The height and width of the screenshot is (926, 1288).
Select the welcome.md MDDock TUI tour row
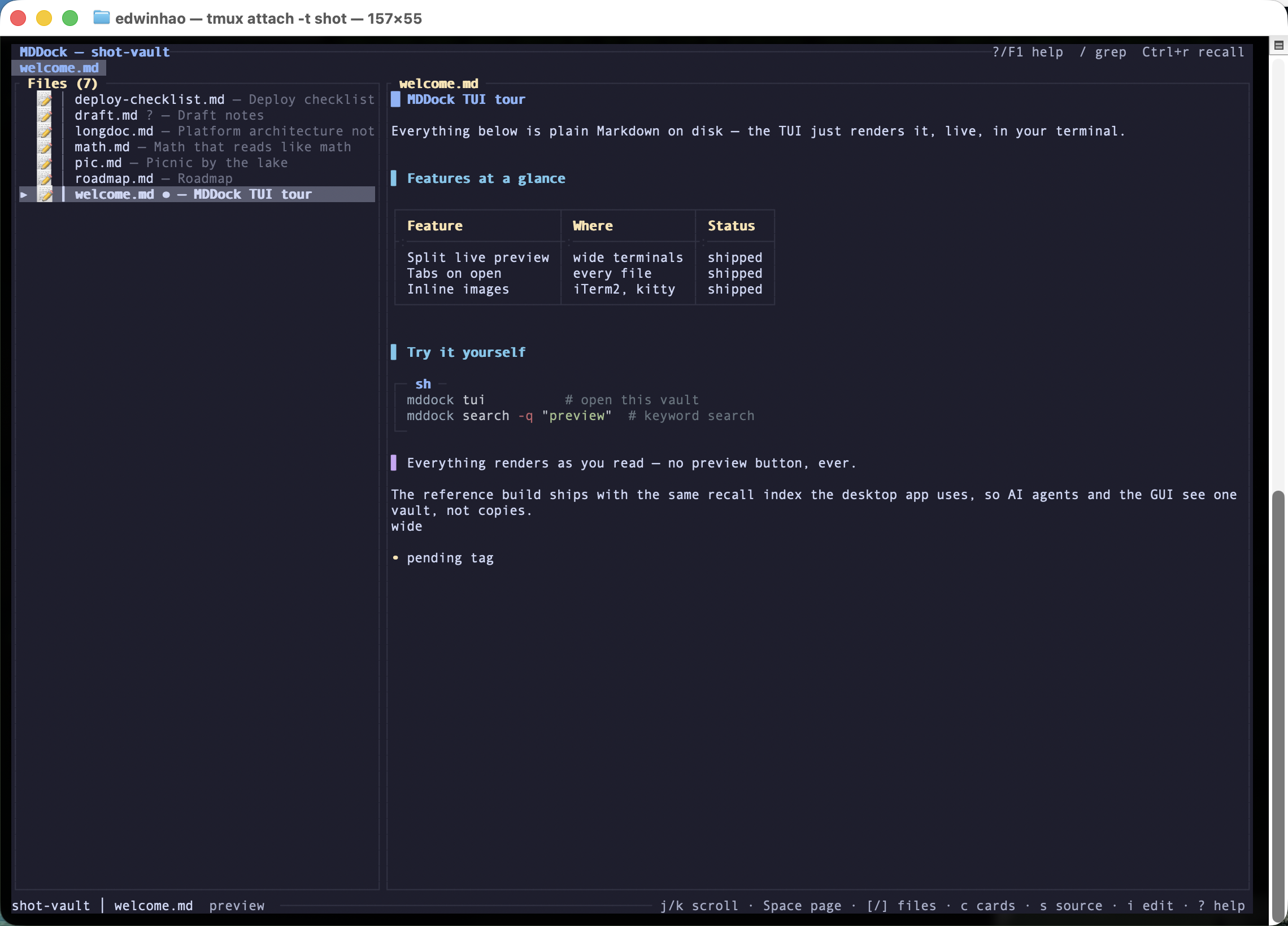[197, 195]
